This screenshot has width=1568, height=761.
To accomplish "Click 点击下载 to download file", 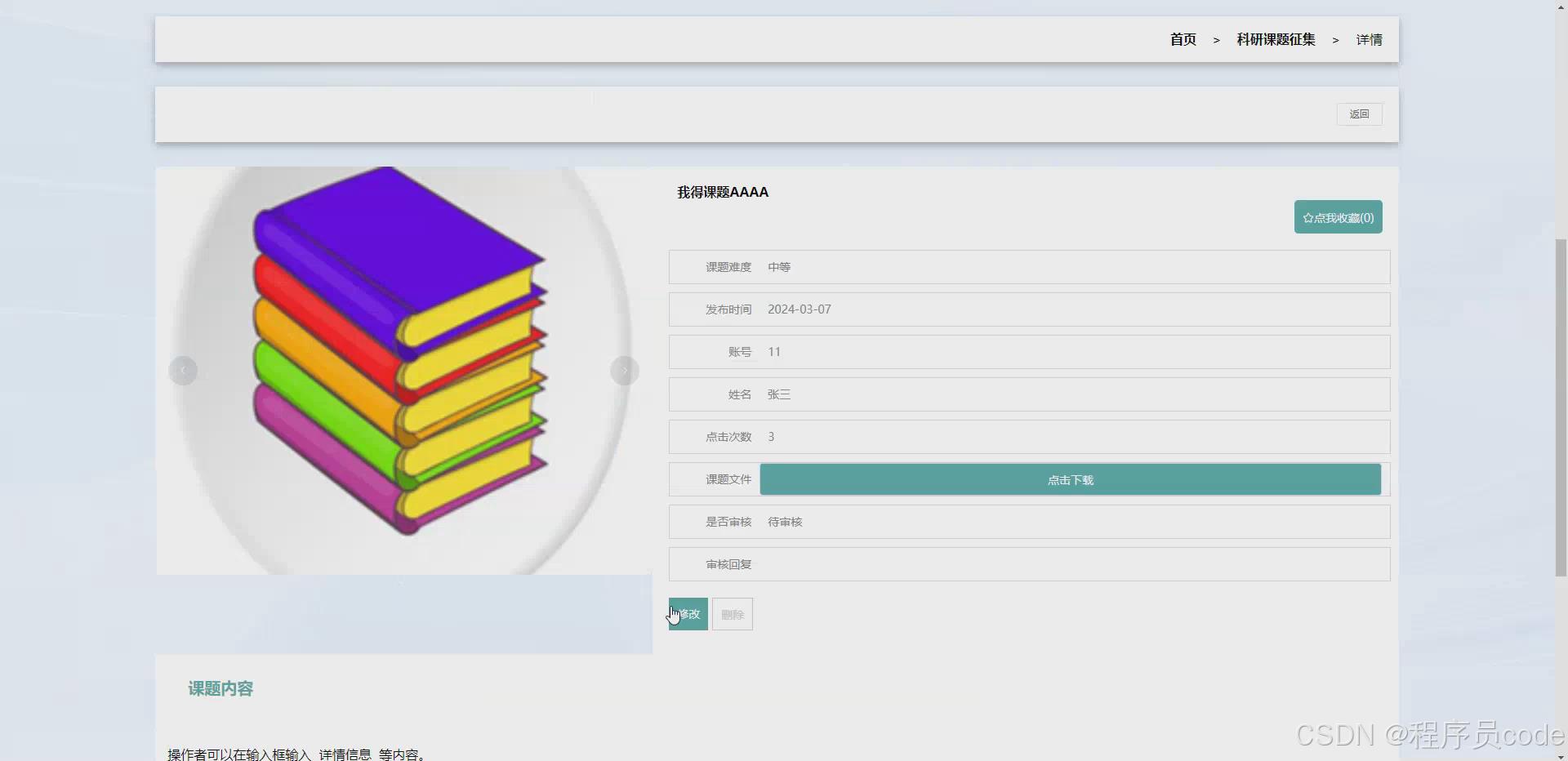I will (1070, 479).
